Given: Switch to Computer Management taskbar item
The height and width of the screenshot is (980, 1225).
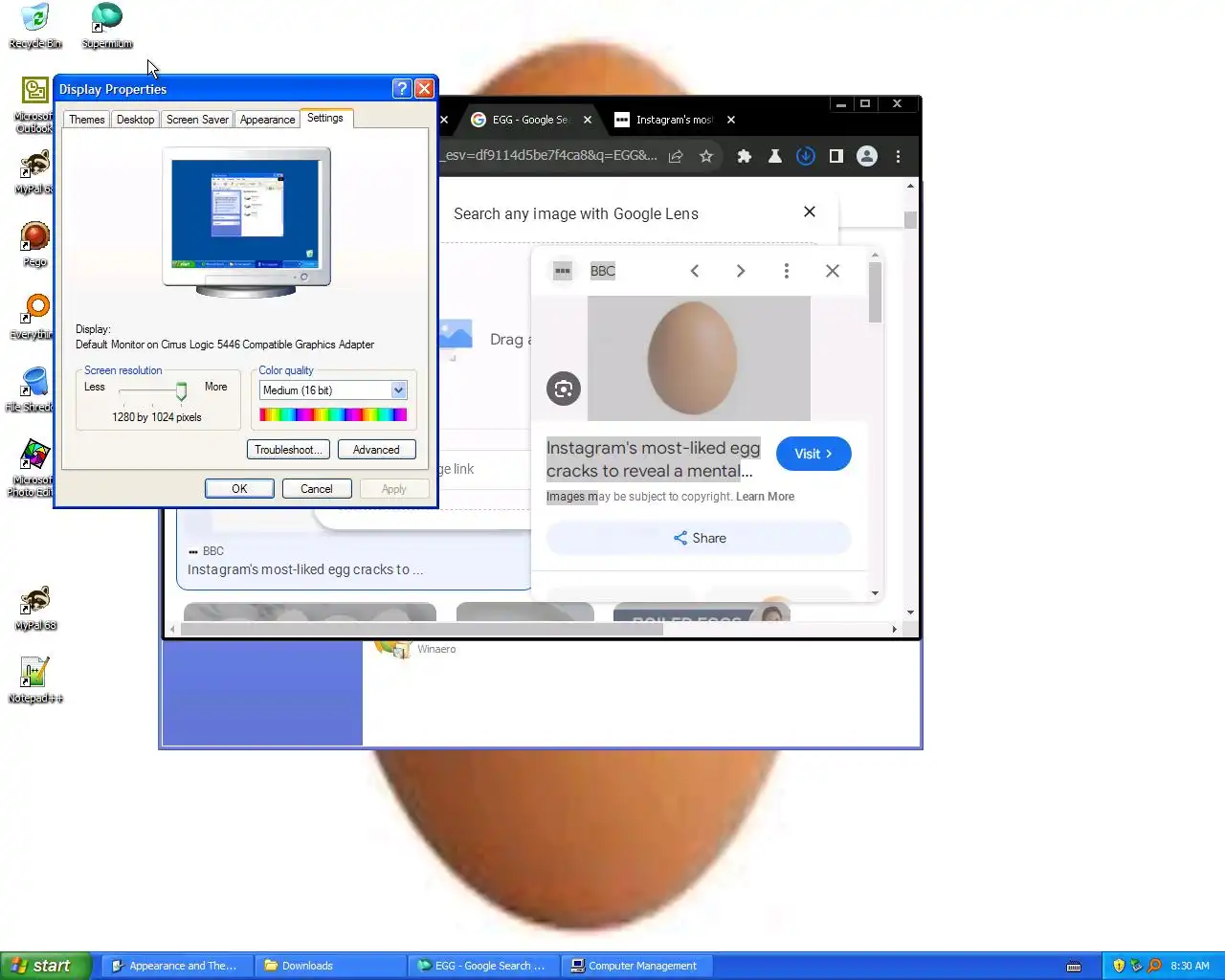Looking at the screenshot, I should [x=636, y=966].
